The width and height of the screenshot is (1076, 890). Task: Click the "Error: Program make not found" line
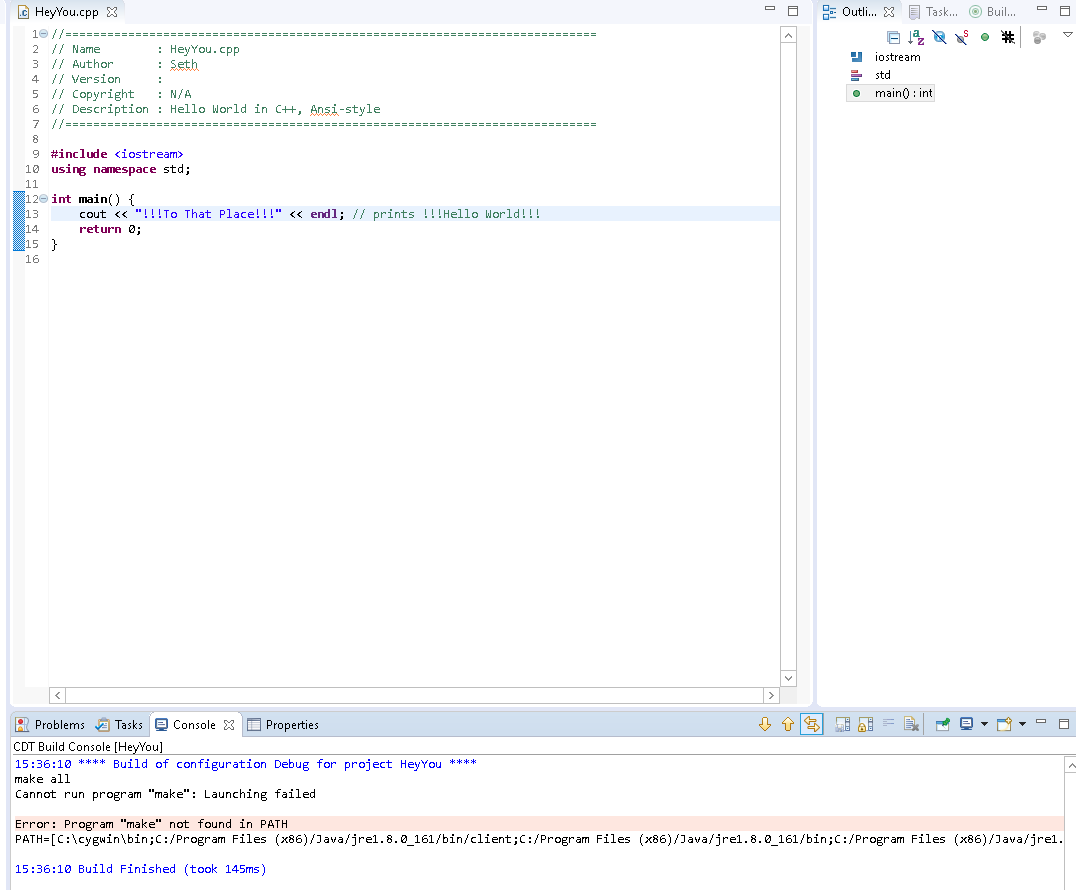pos(539,823)
